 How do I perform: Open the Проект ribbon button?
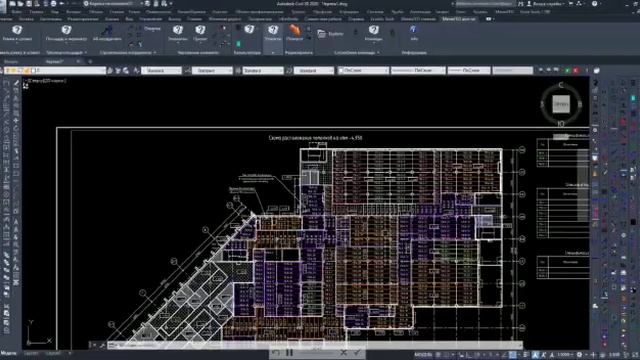[x=200, y=33]
